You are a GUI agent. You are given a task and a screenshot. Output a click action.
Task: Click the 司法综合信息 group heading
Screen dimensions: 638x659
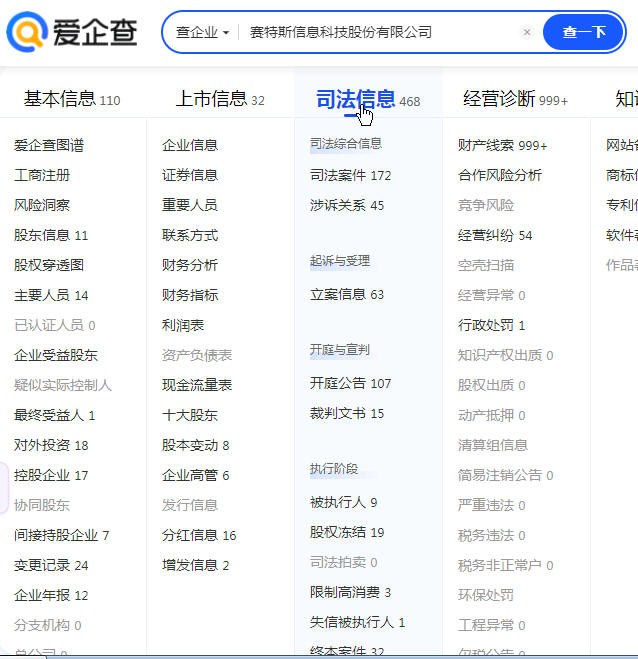point(346,144)
